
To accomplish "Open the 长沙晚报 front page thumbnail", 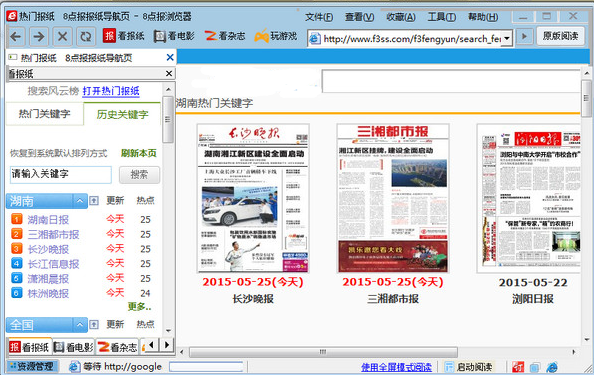I will tap(253, 198).
